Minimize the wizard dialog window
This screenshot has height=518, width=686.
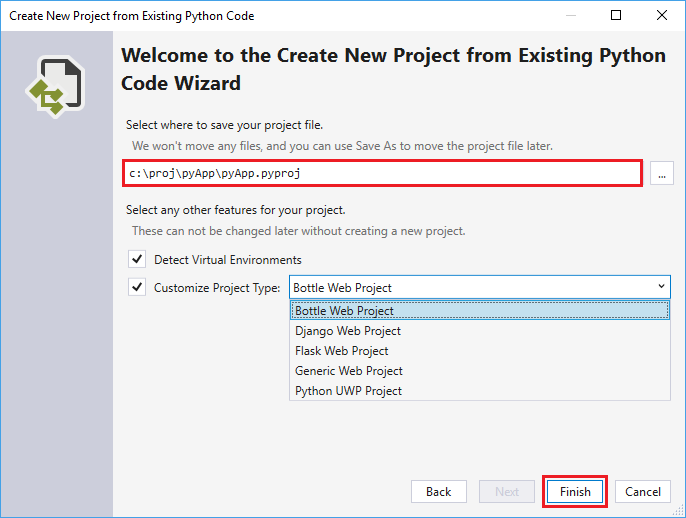[x=570, y=16]
